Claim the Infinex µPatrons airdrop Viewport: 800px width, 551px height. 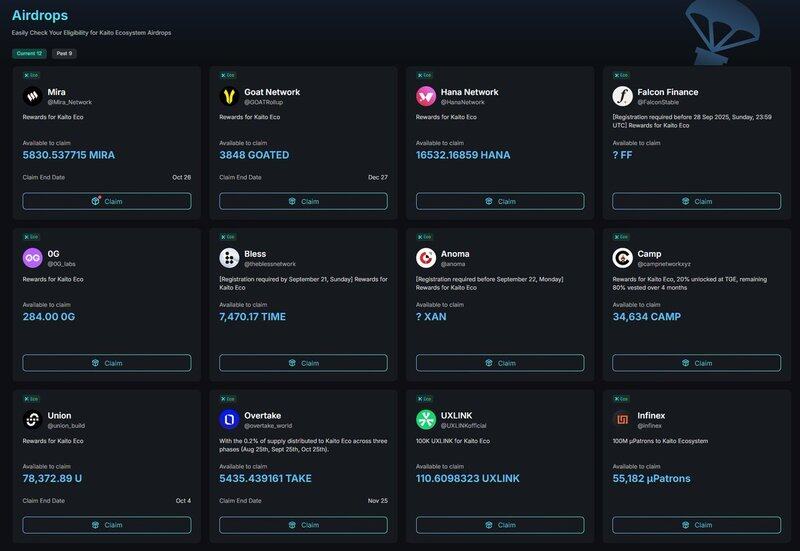(x=696, y=524)
